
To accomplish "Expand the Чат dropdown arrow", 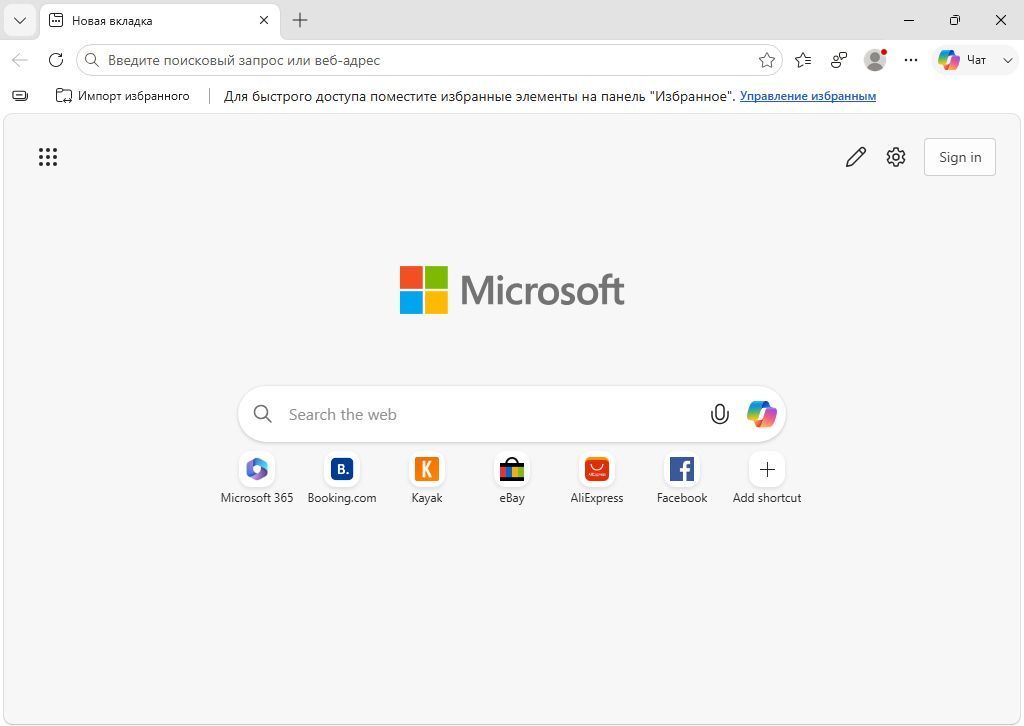I will (1008, 60).
